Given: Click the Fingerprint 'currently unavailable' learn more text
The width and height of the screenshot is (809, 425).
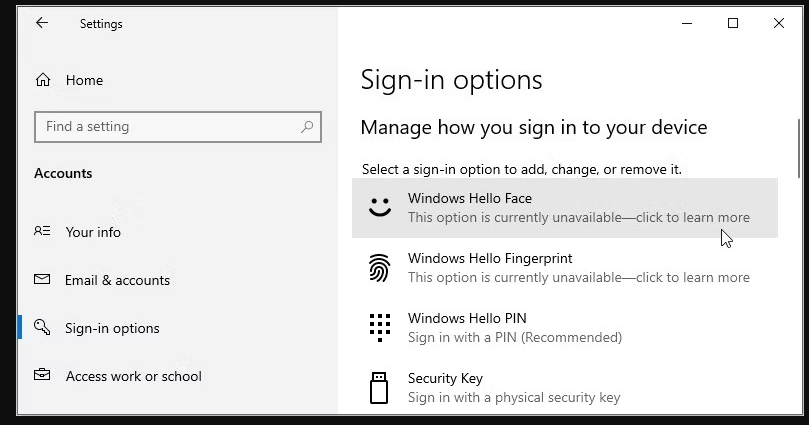Looking at the screenshot, I should point(579,277).
